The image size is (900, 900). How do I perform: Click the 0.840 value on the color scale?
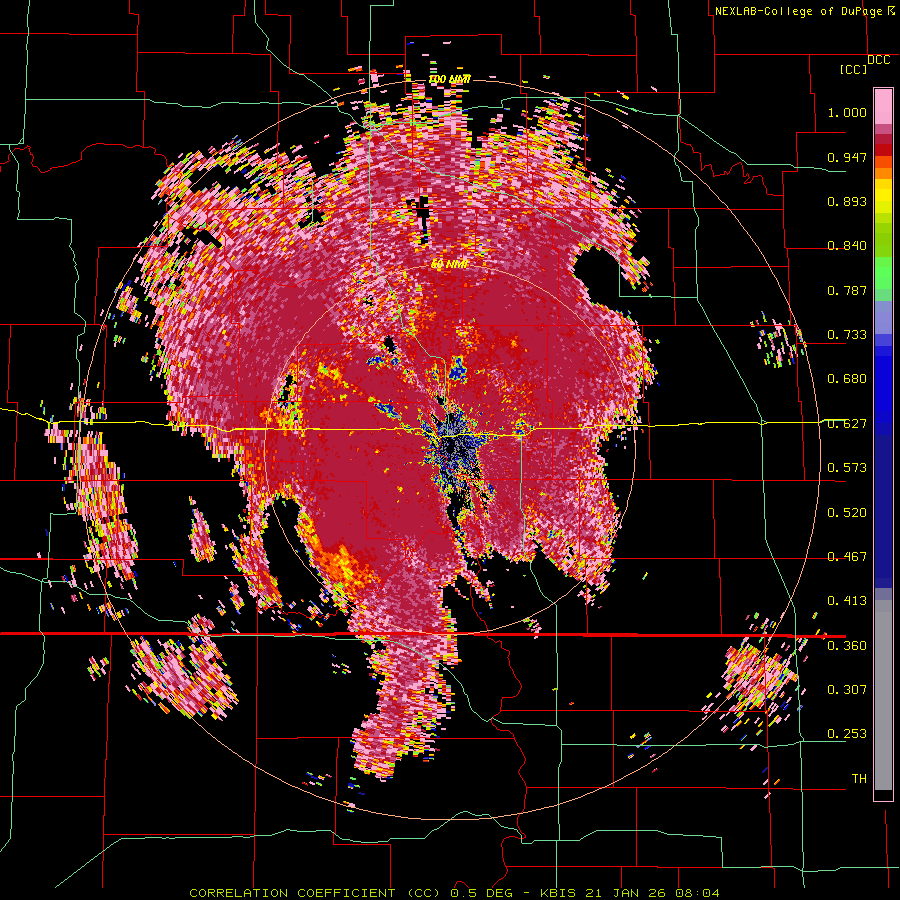coord(847,246)
